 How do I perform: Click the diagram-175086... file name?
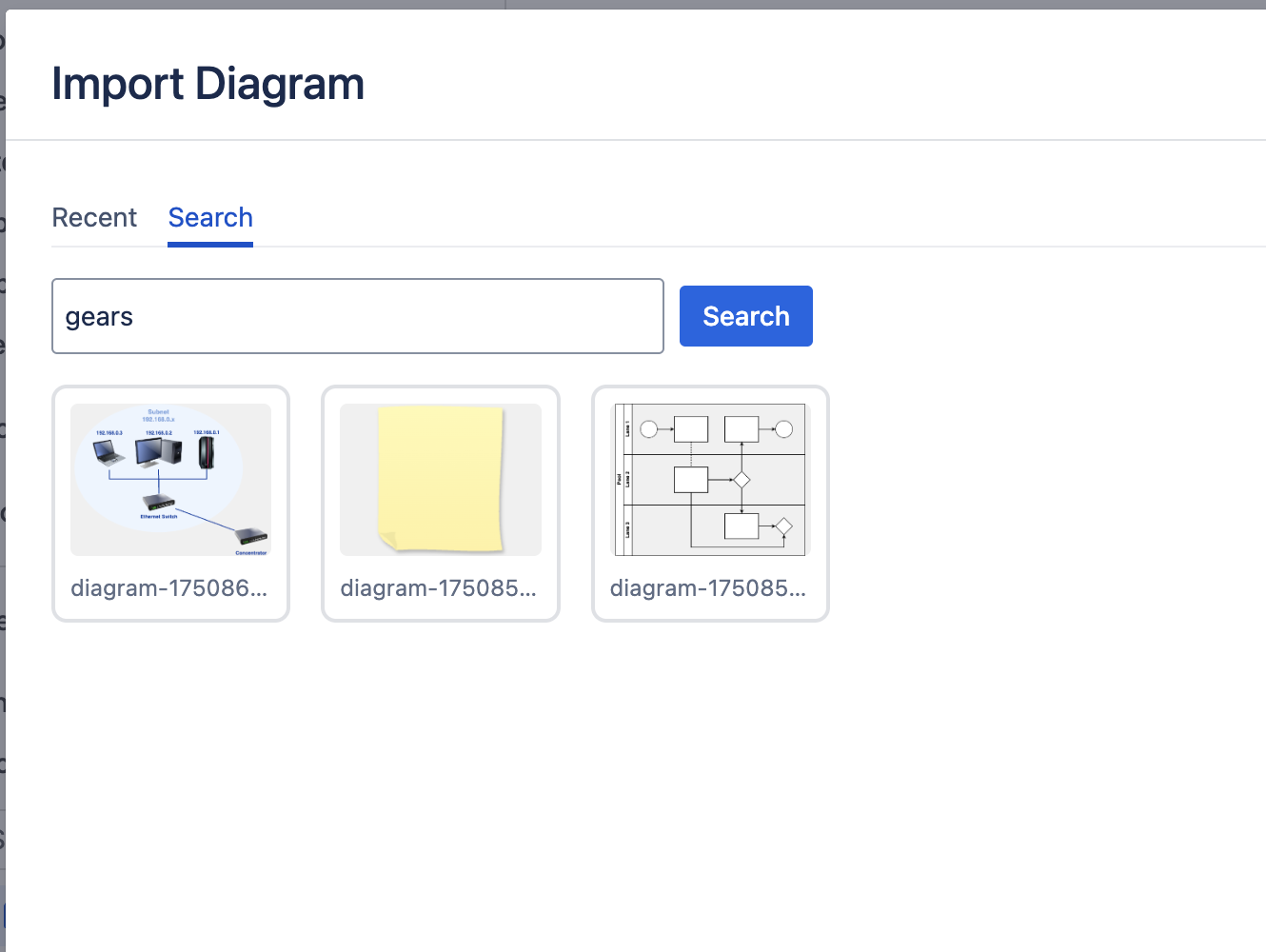[169, 588]
